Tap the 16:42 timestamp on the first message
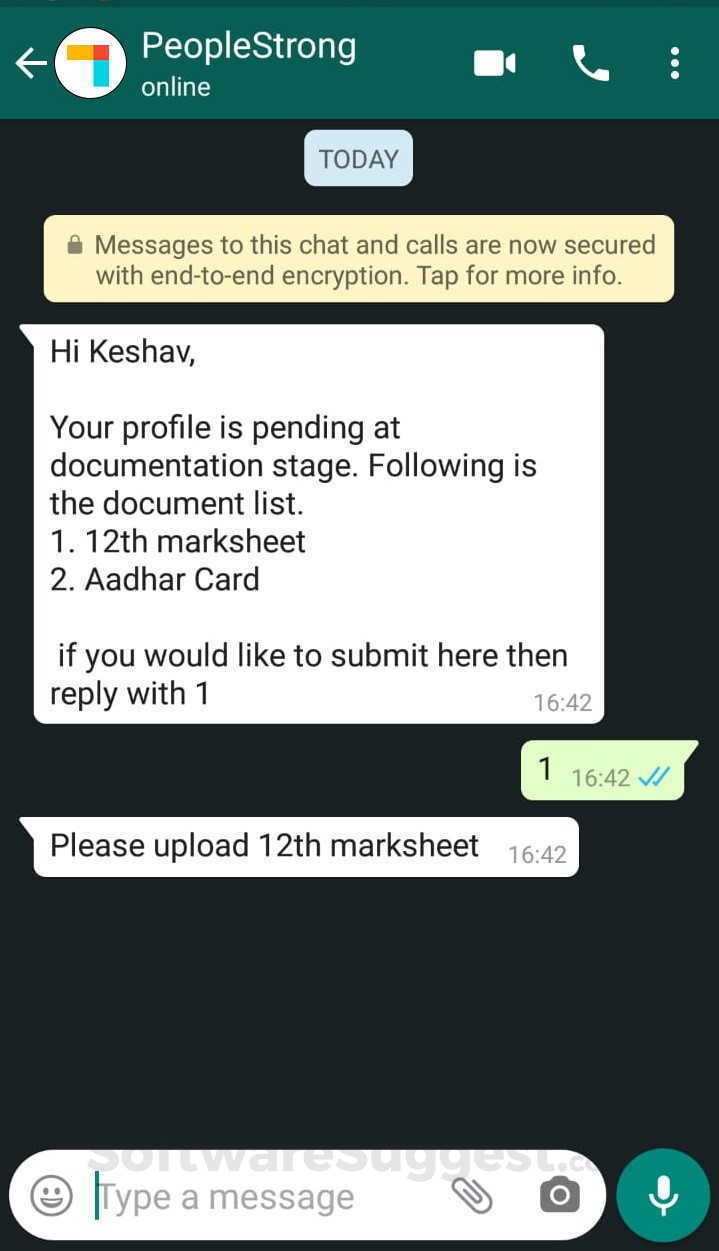 [x=562, y=703]
